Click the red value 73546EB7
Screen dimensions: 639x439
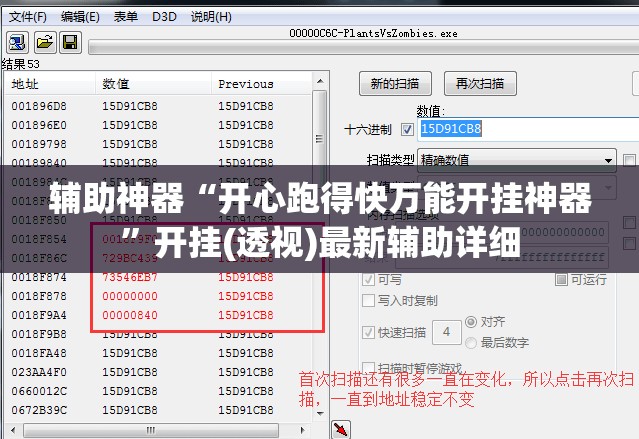point(130,277)
